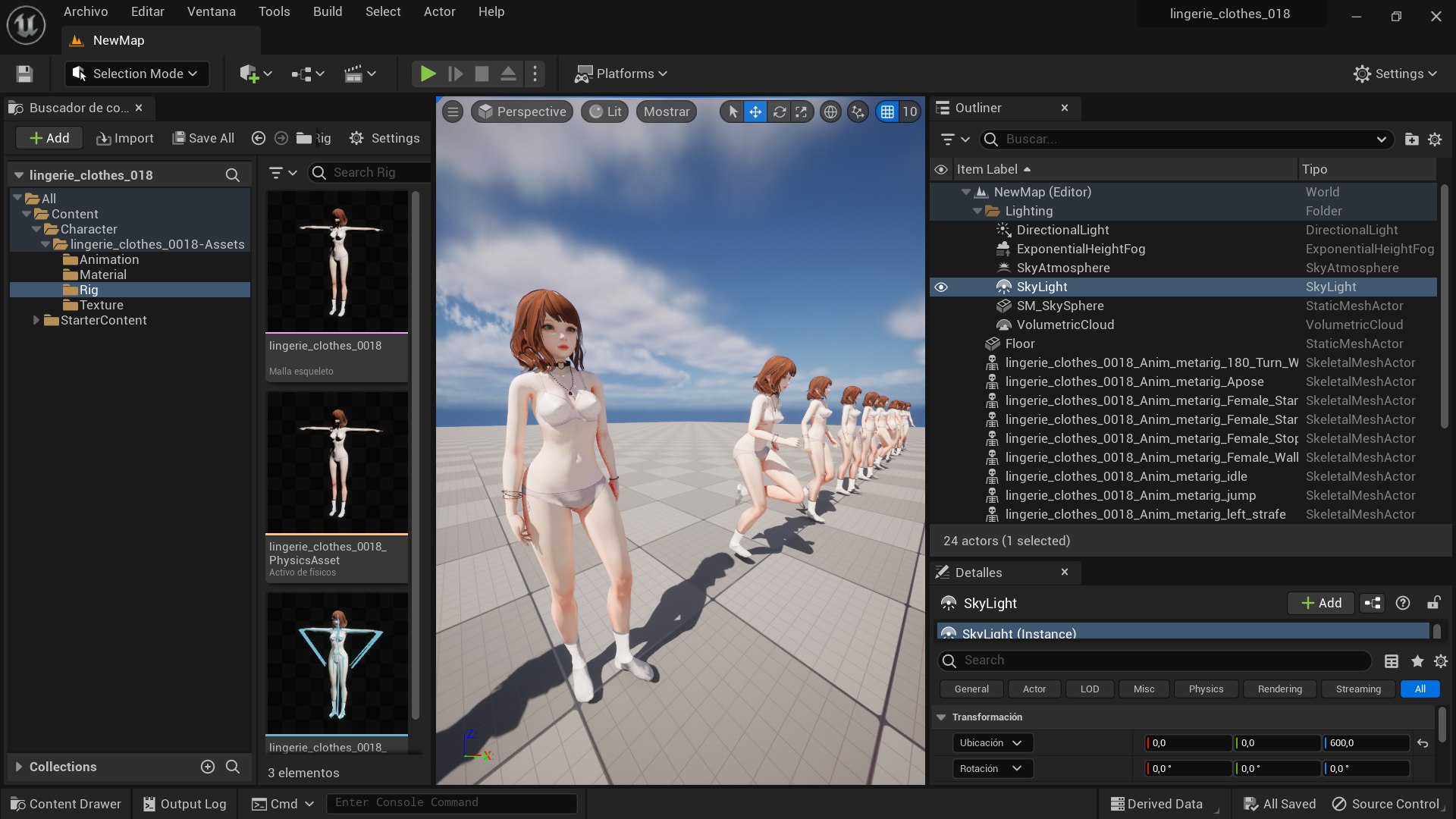
Task: Save the current level with the floppy disk icon
Action: pyautogui.click(x=24, y=74)
